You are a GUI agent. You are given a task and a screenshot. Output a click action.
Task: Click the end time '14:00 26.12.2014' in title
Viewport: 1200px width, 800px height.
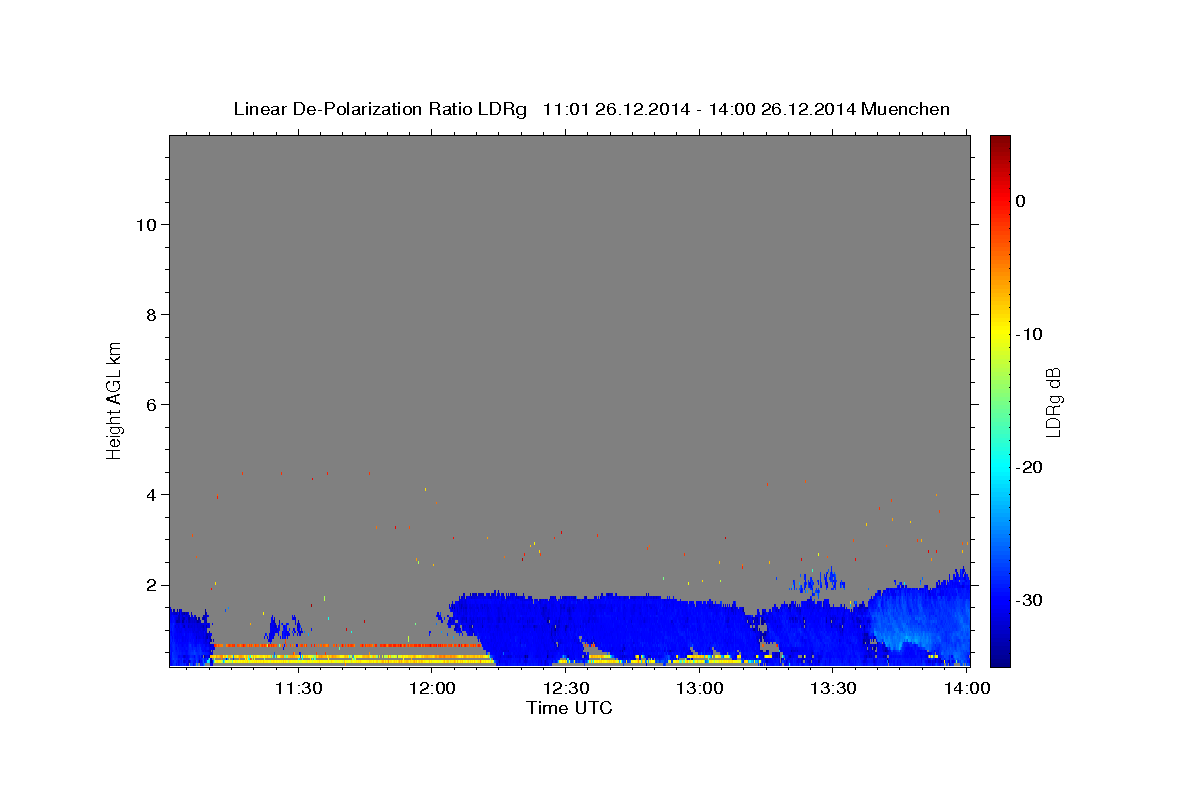pyautogui.click(x=783, y=109)
